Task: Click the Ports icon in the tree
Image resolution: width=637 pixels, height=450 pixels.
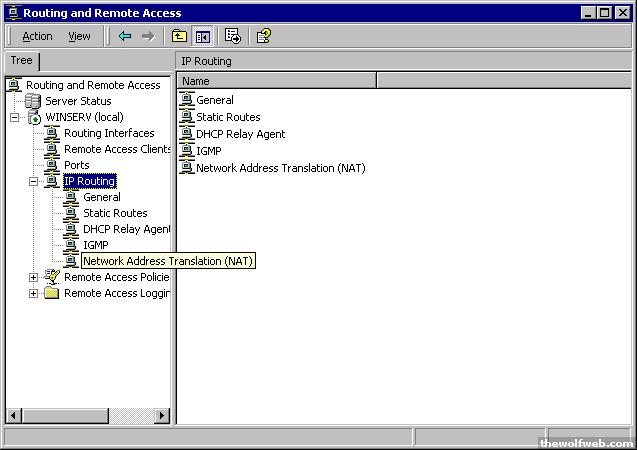Action: [x=52, y=165]
